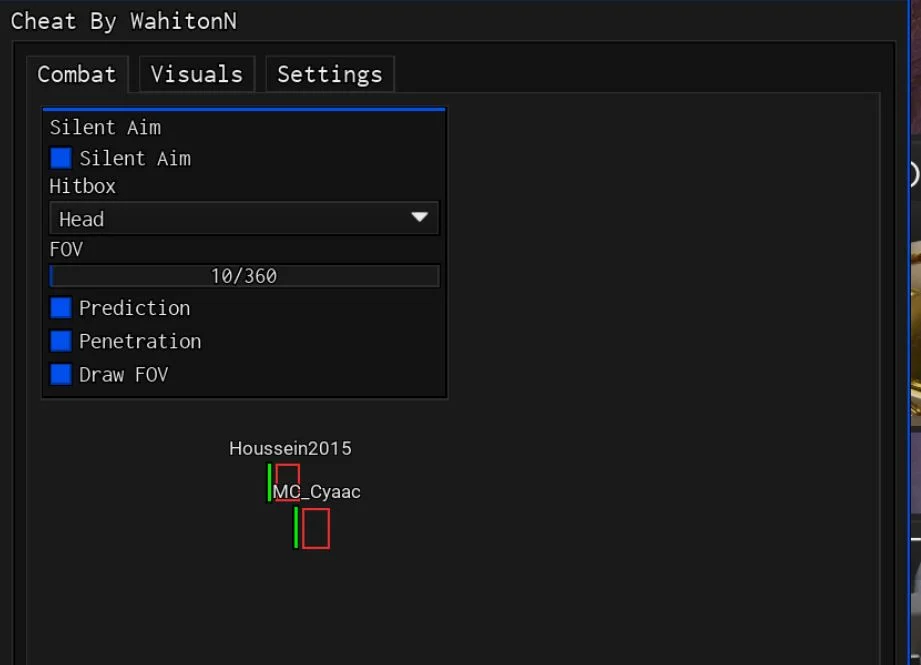The width and height of the screenshot is (921, 665).
Task: Click the MC_Cyaac player name
Action: 317,492
